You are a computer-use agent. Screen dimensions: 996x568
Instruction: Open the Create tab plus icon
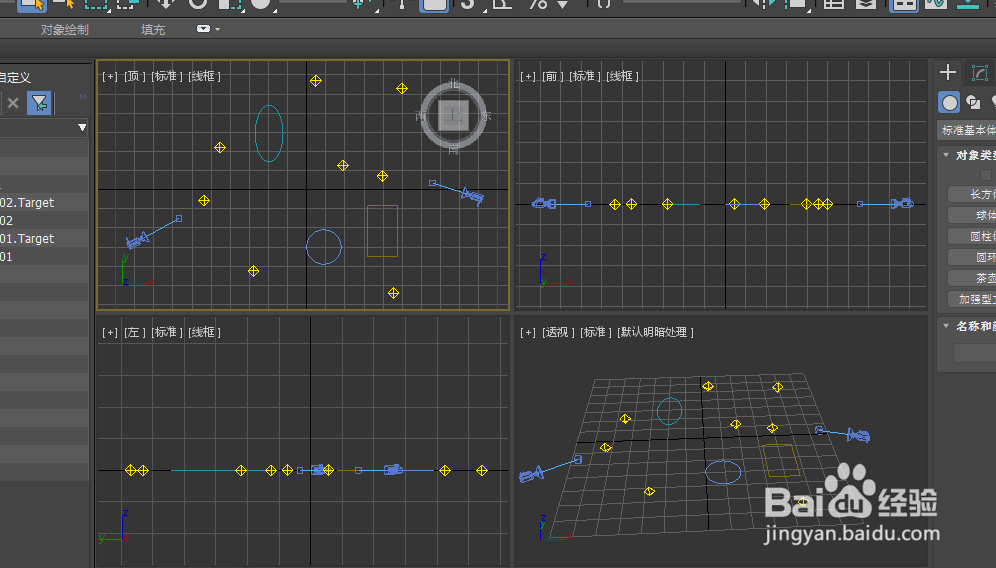click(948, 72)
